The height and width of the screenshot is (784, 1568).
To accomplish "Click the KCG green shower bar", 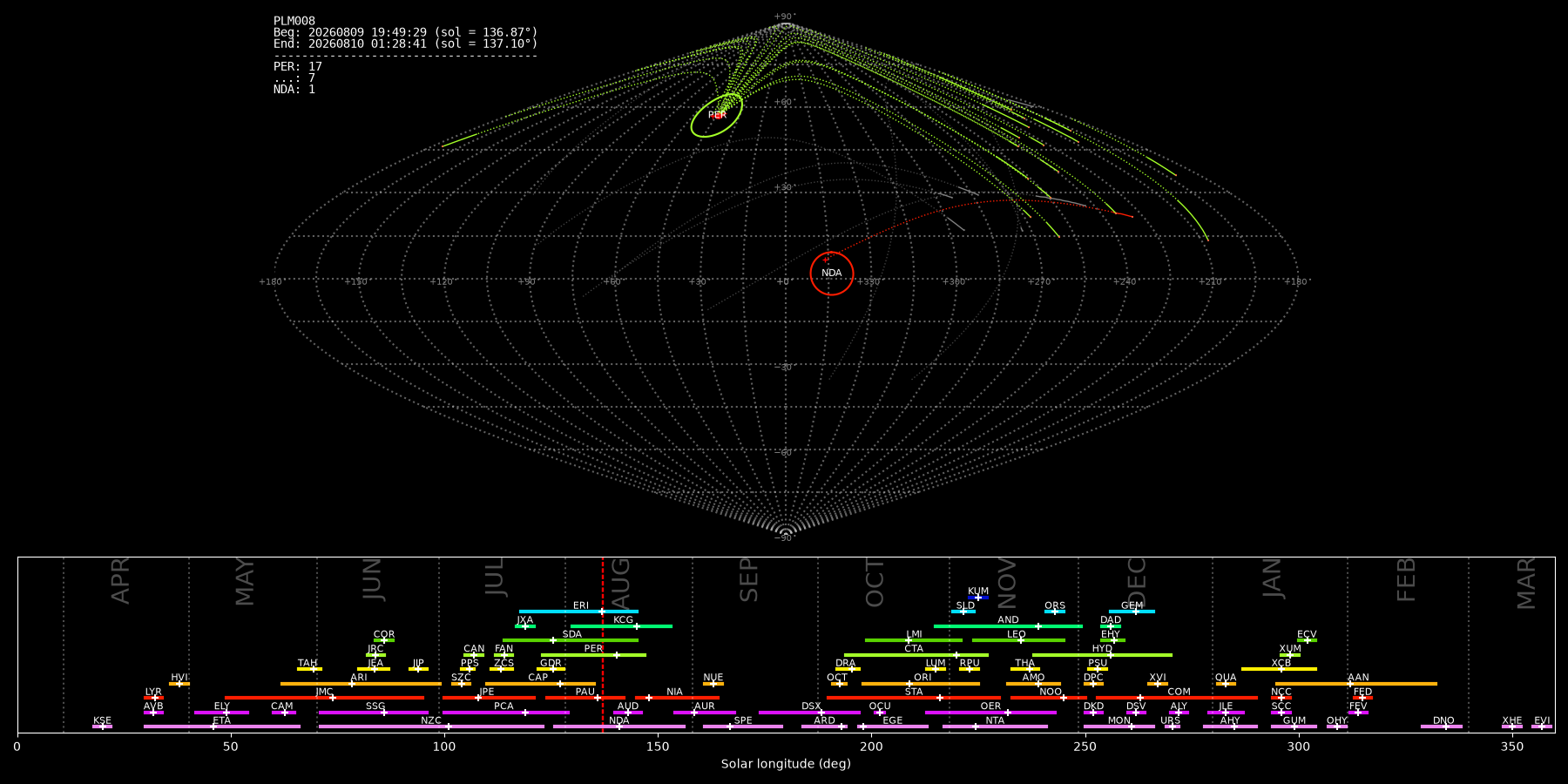I will (x=621, y=626).
